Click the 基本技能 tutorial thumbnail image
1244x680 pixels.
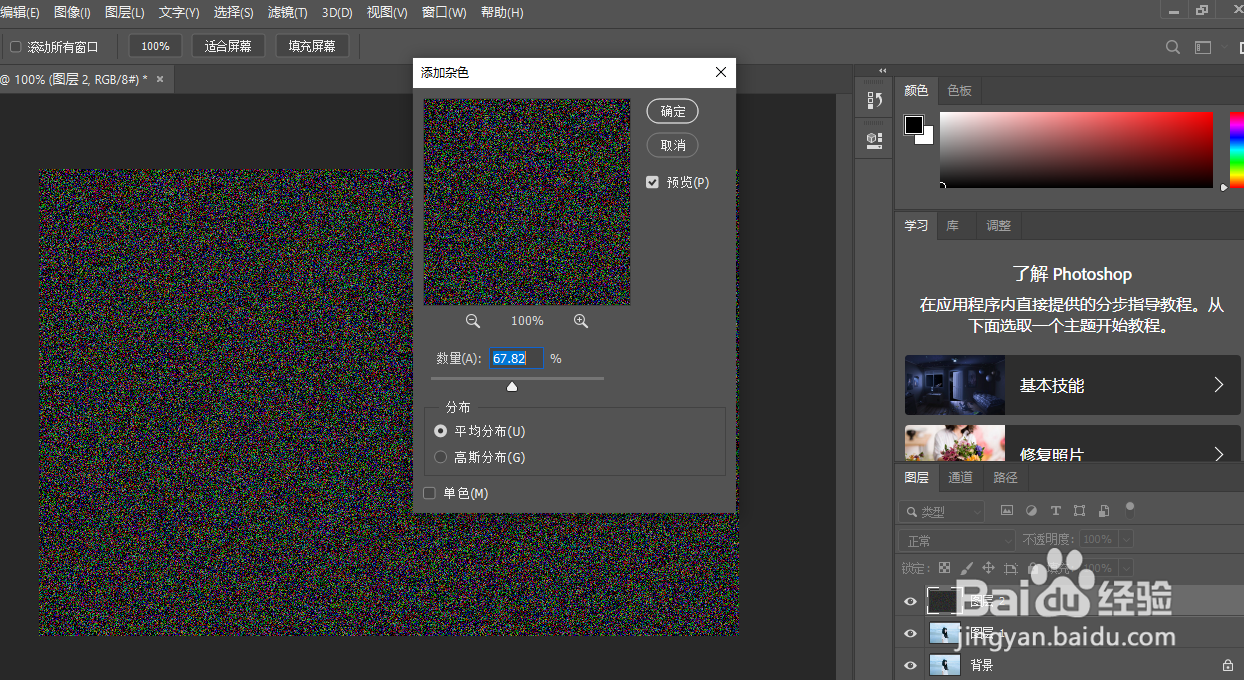pos(955,385)
